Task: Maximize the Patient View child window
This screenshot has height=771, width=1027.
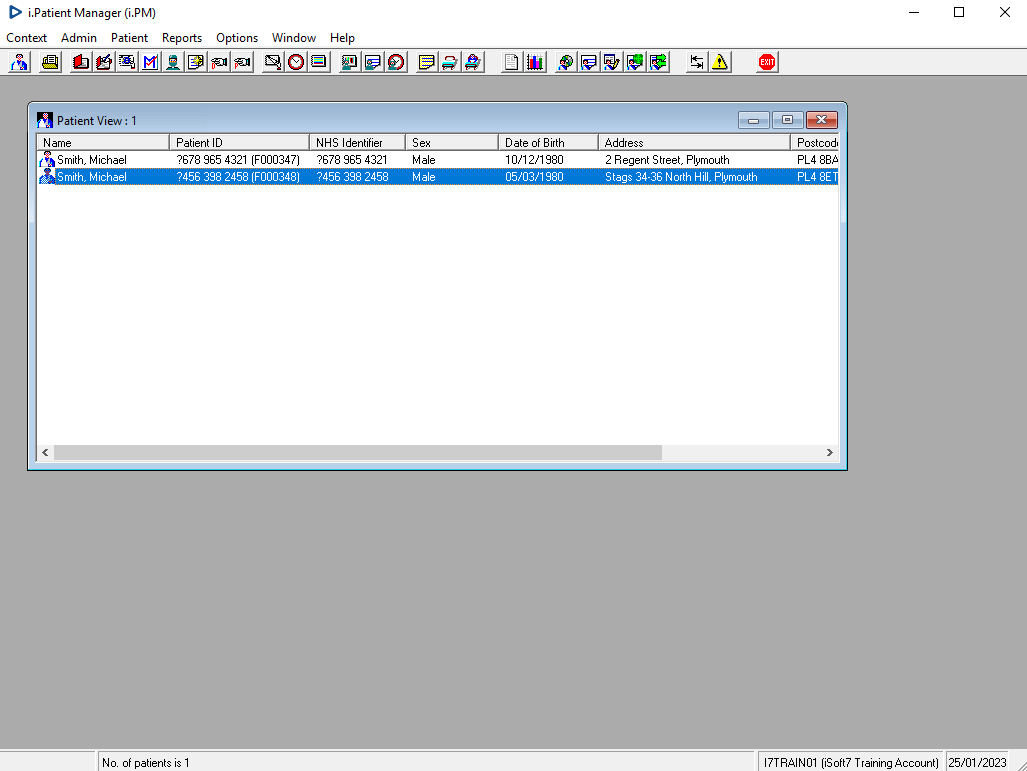Action: (787, 120)
